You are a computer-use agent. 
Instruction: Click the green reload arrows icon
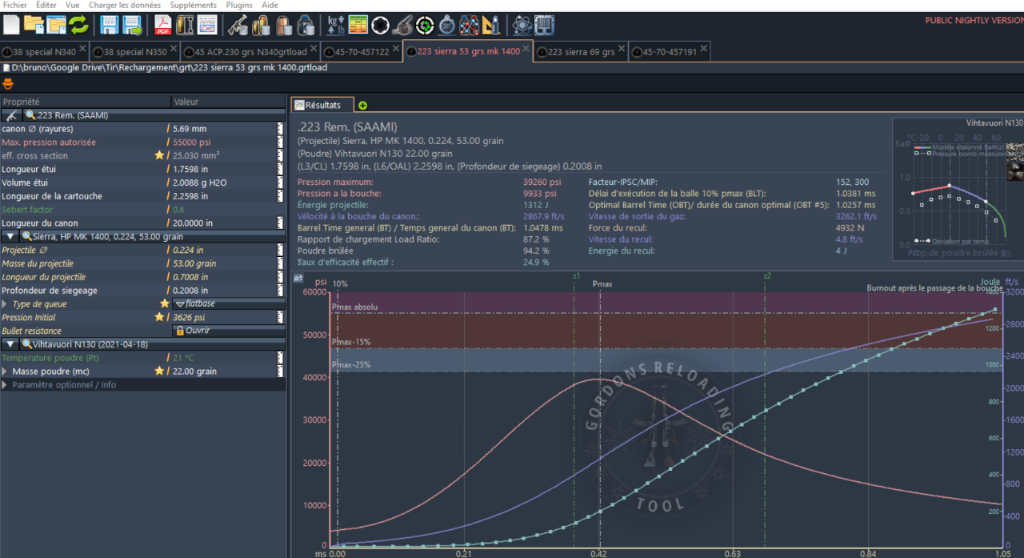[x=78, y=24]
